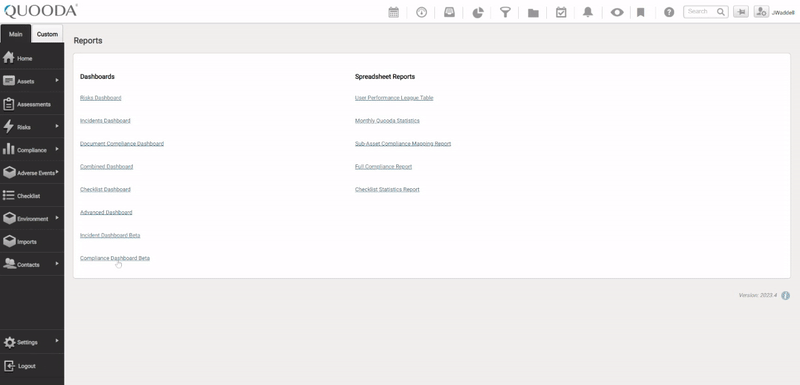Click the Compliance bar chart icon
The width and height of the screenshot is (800, 385).
[9, 149]
